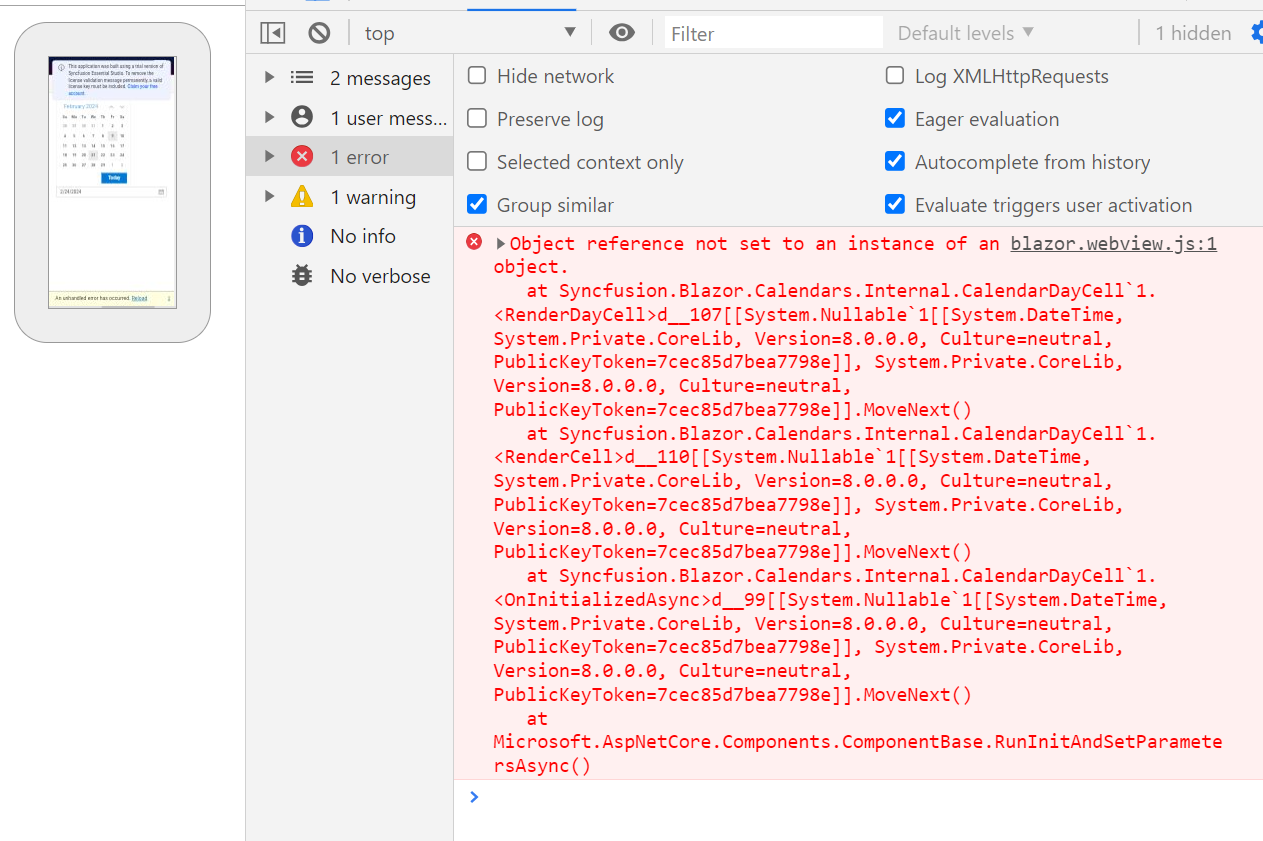Open the Default levels dropdown

click(965, 33)
